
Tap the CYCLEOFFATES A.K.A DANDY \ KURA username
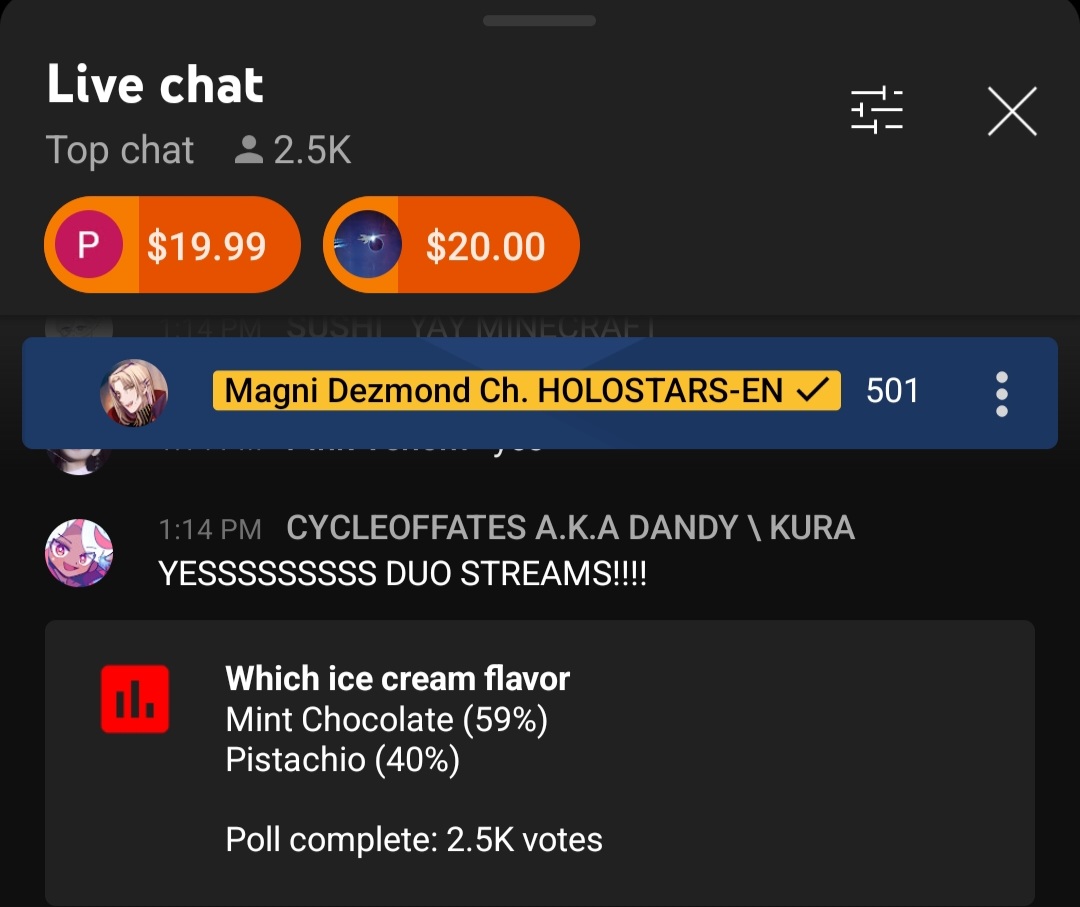pyautogui.click(x=570, y=528)
